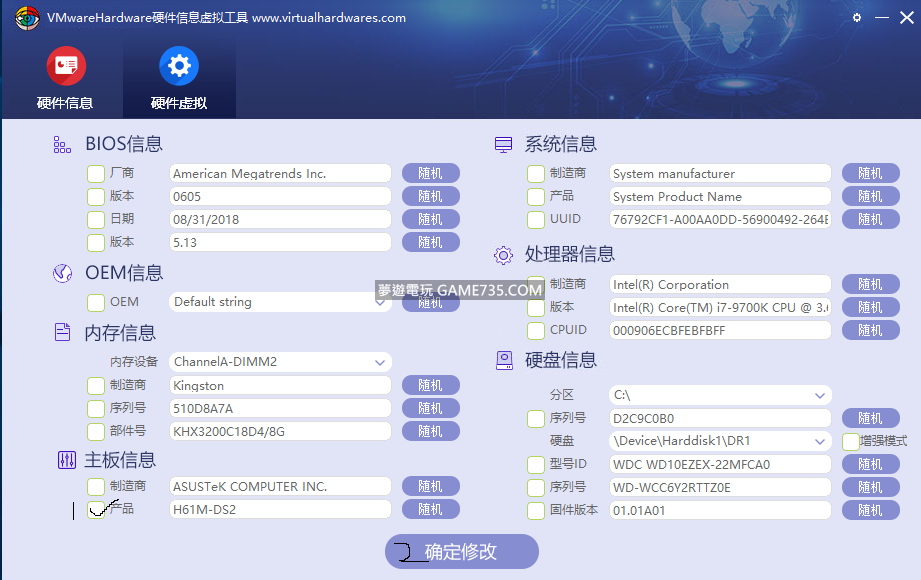The width and height of the screenshot is (921, 580).
Task: Randomize the CPUID value with 随机
Action: (870, 330)
